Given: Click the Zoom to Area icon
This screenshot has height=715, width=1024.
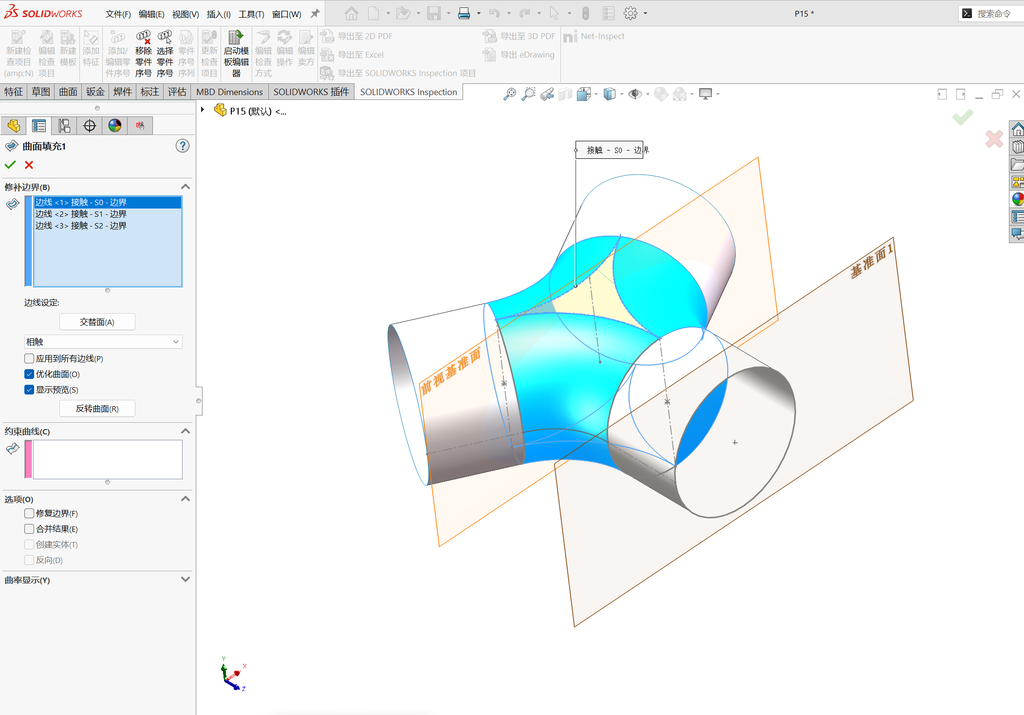Looking at the screenshot, I should (528, 94).
